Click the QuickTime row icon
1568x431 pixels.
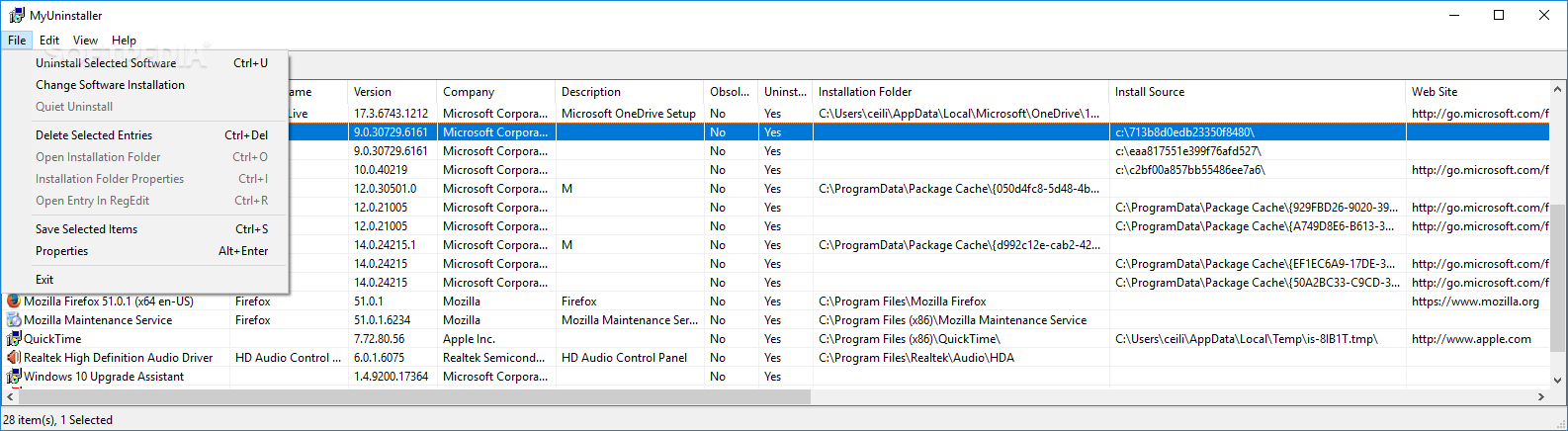click(14, 339)
